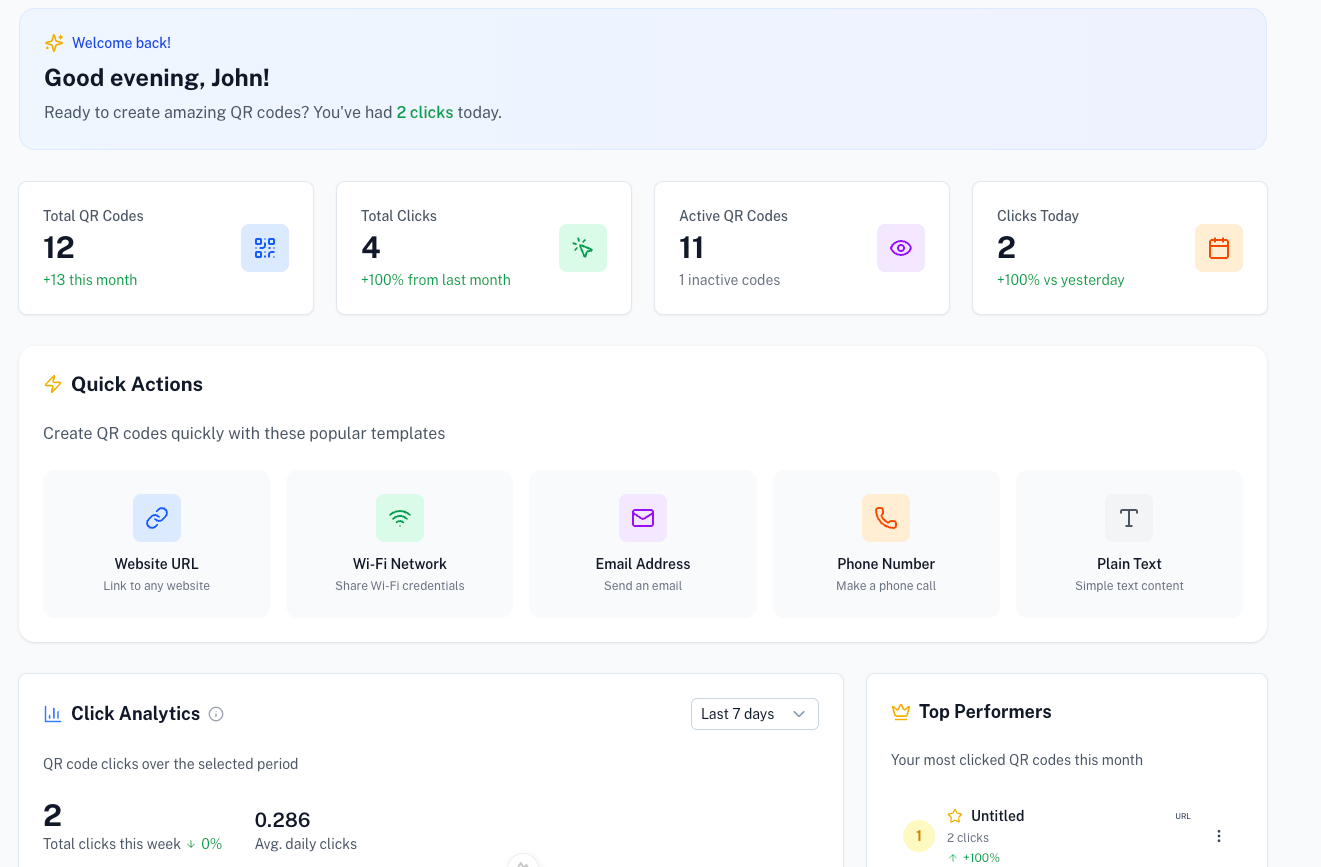Click the info icon next to Click Analytics
Screen dimensions: 1321x867
[x=217, y=713]
